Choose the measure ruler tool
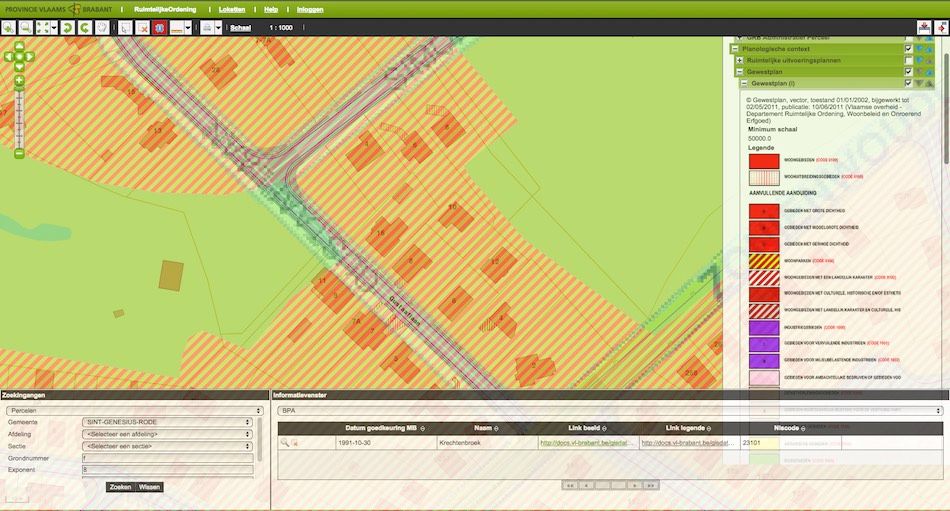 click(x=177, y=28)
